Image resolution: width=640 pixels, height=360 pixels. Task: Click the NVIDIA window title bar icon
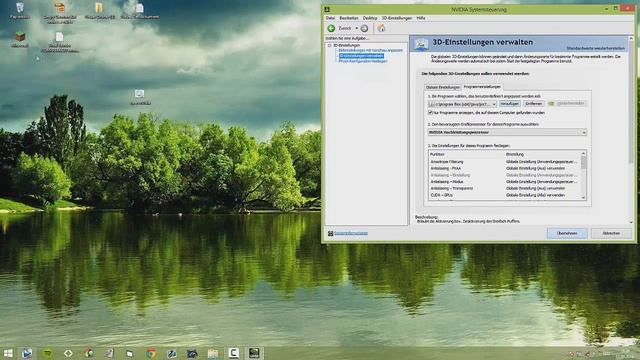tap(327, 9)
